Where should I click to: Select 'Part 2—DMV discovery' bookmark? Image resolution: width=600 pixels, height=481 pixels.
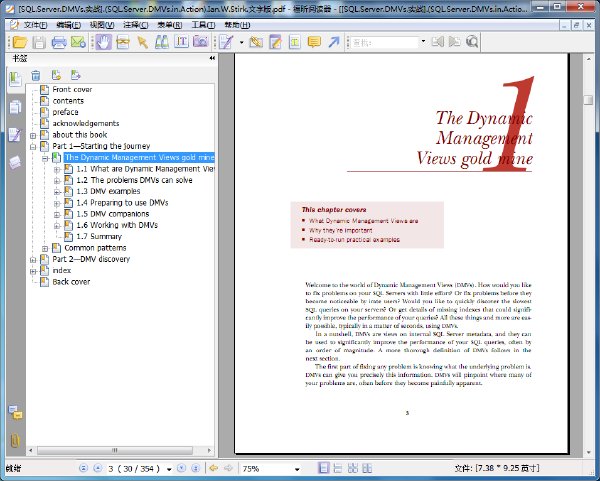91,259
